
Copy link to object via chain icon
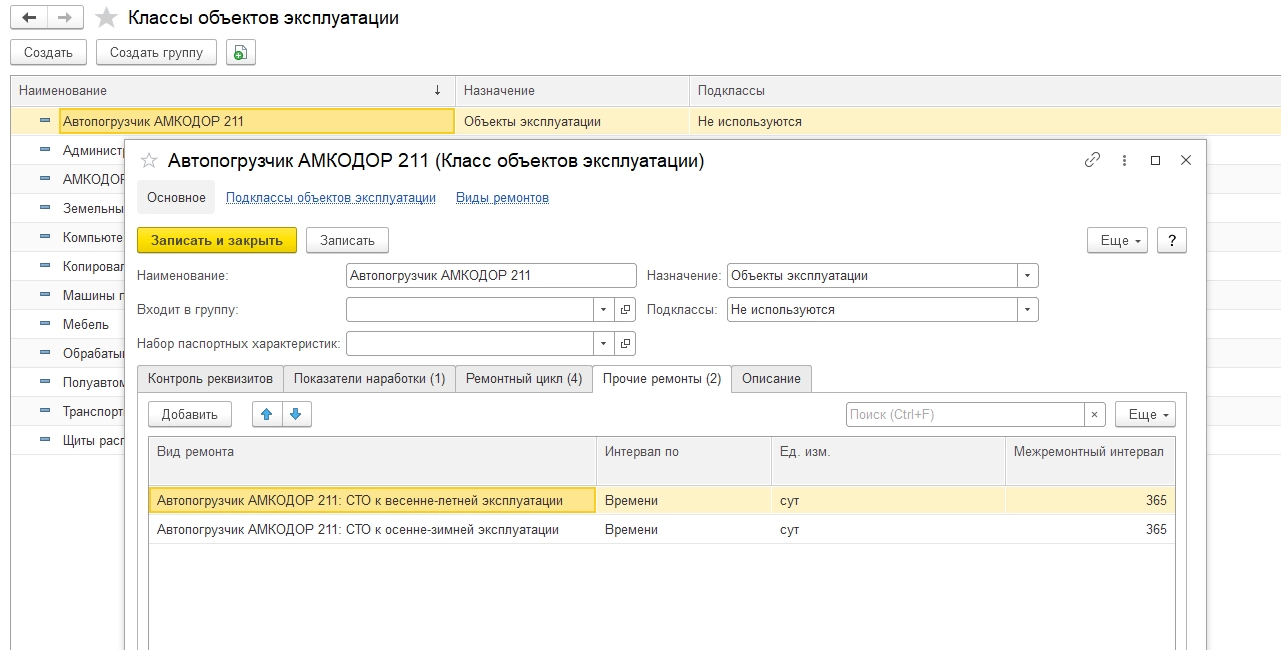coord(1092,160)
